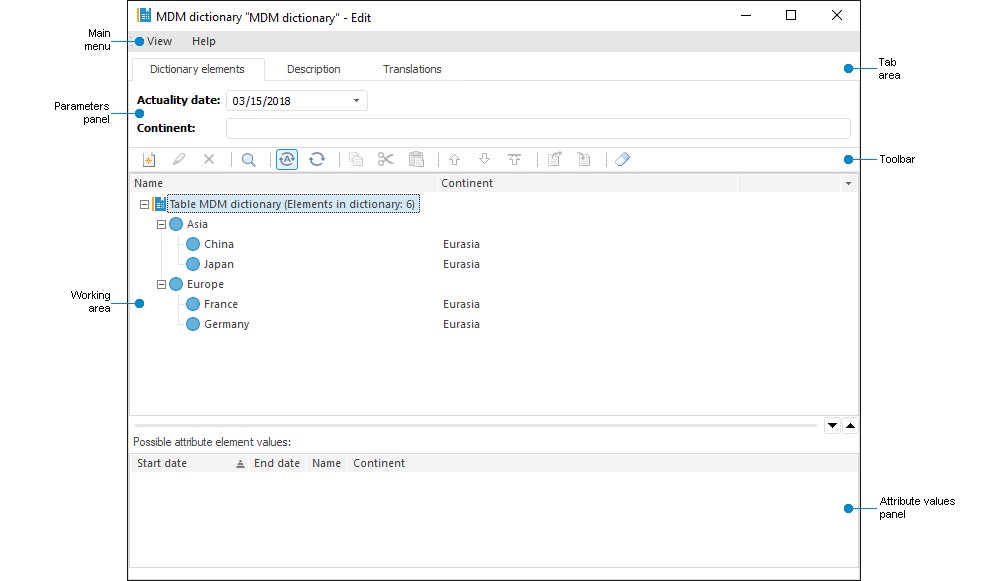Click the circle icon beside Asia
988x581 pixels.
click(x=176, y=224)
